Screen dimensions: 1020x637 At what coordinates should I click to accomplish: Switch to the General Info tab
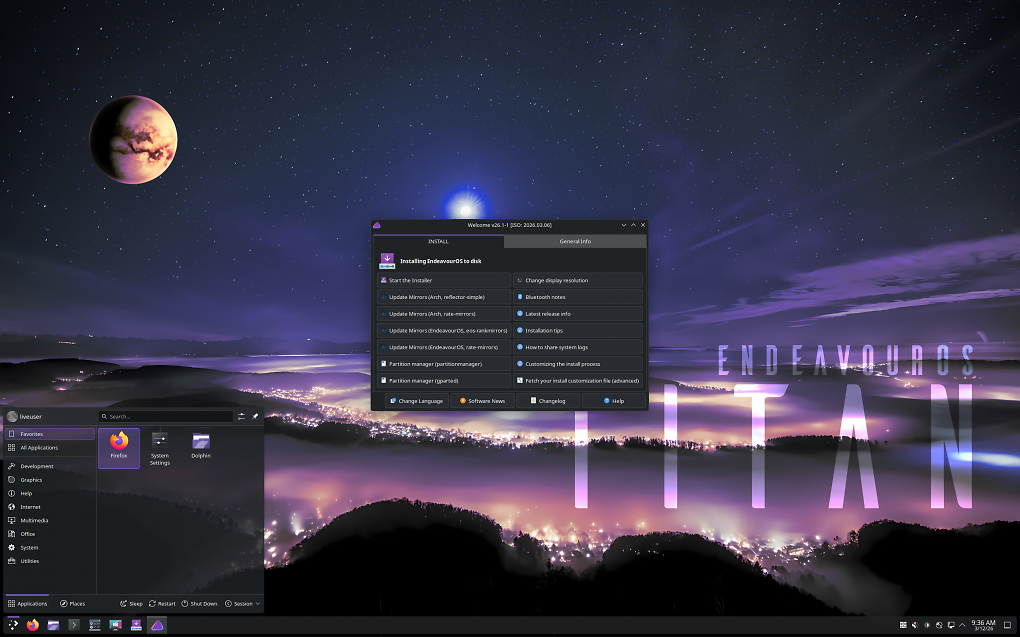coord(575,241)
